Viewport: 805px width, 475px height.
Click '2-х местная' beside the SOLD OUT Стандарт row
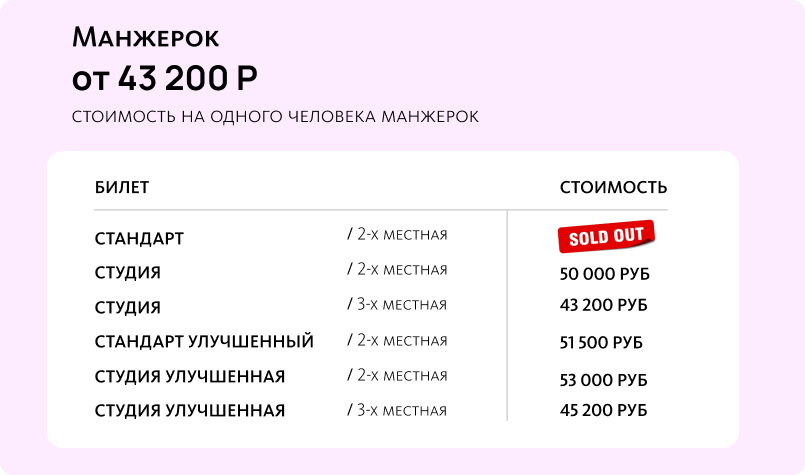397,235
